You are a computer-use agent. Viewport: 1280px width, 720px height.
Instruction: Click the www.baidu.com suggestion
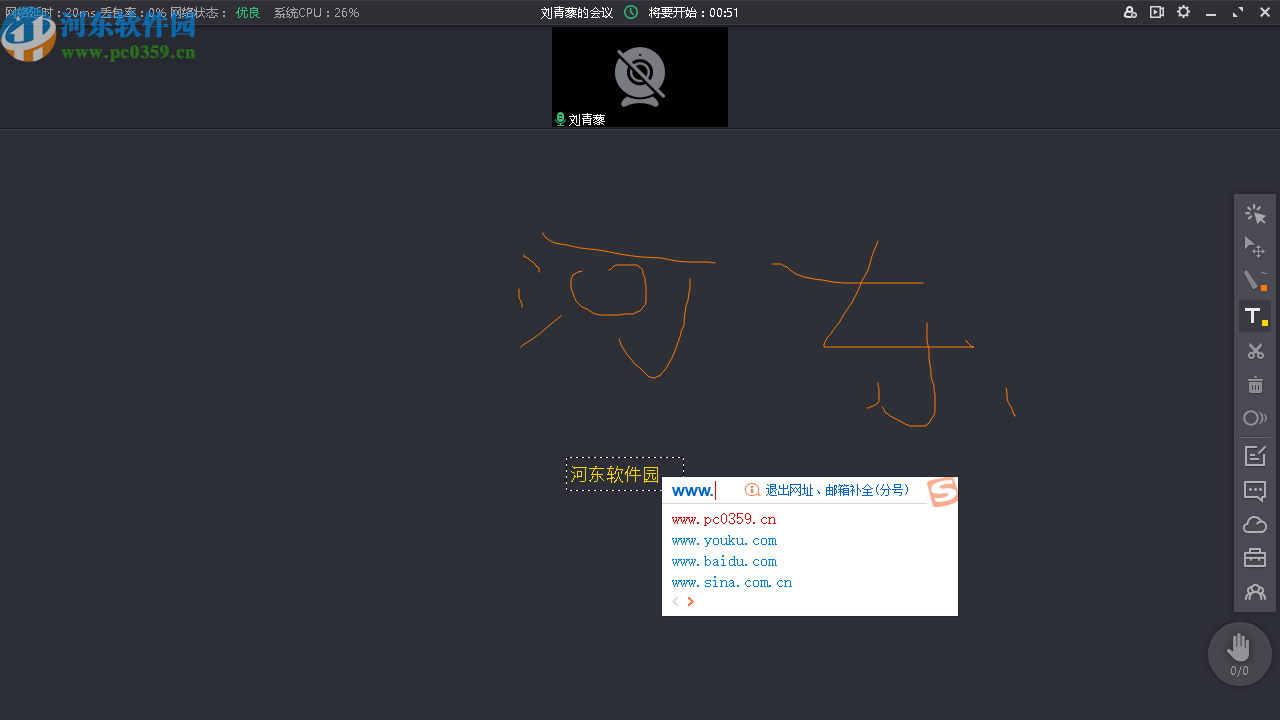(724, 561)
